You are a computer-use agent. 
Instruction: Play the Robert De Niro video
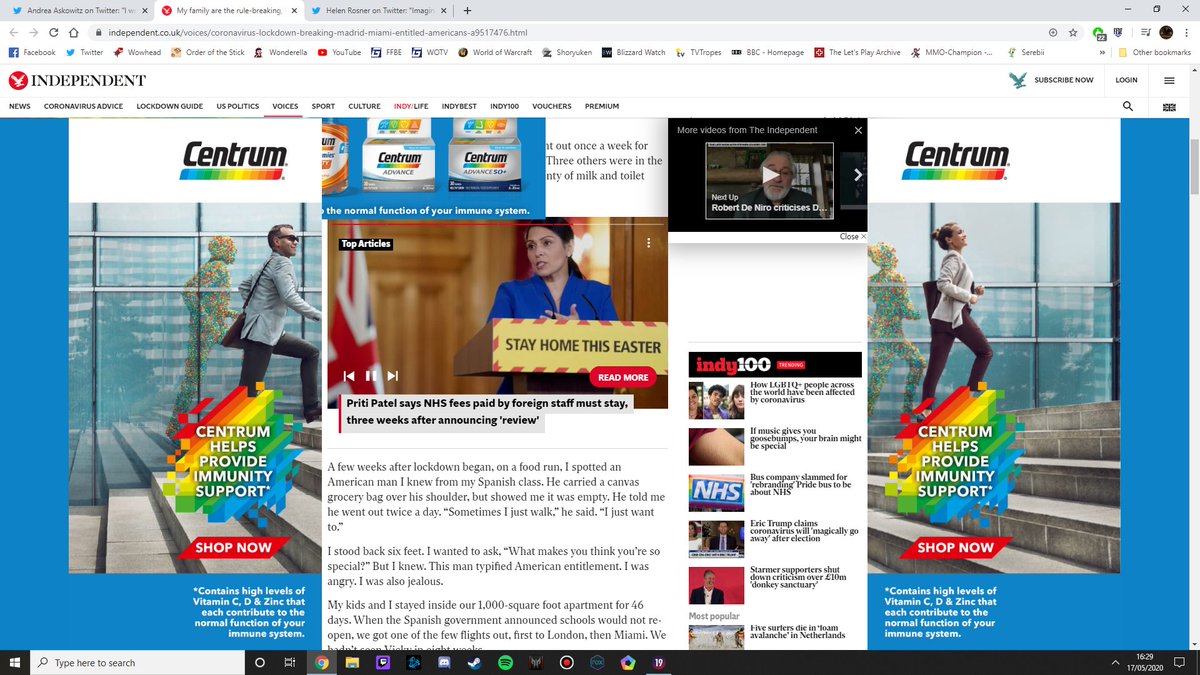pos(770,175)
